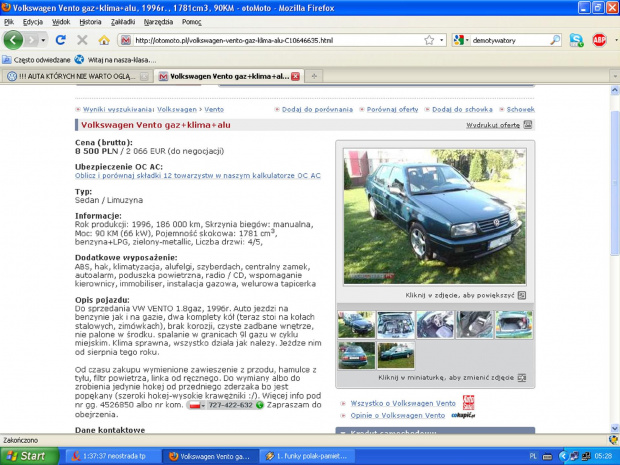
Task: Open the Często odwiedzane bookmarks folder
Action: 36,60
